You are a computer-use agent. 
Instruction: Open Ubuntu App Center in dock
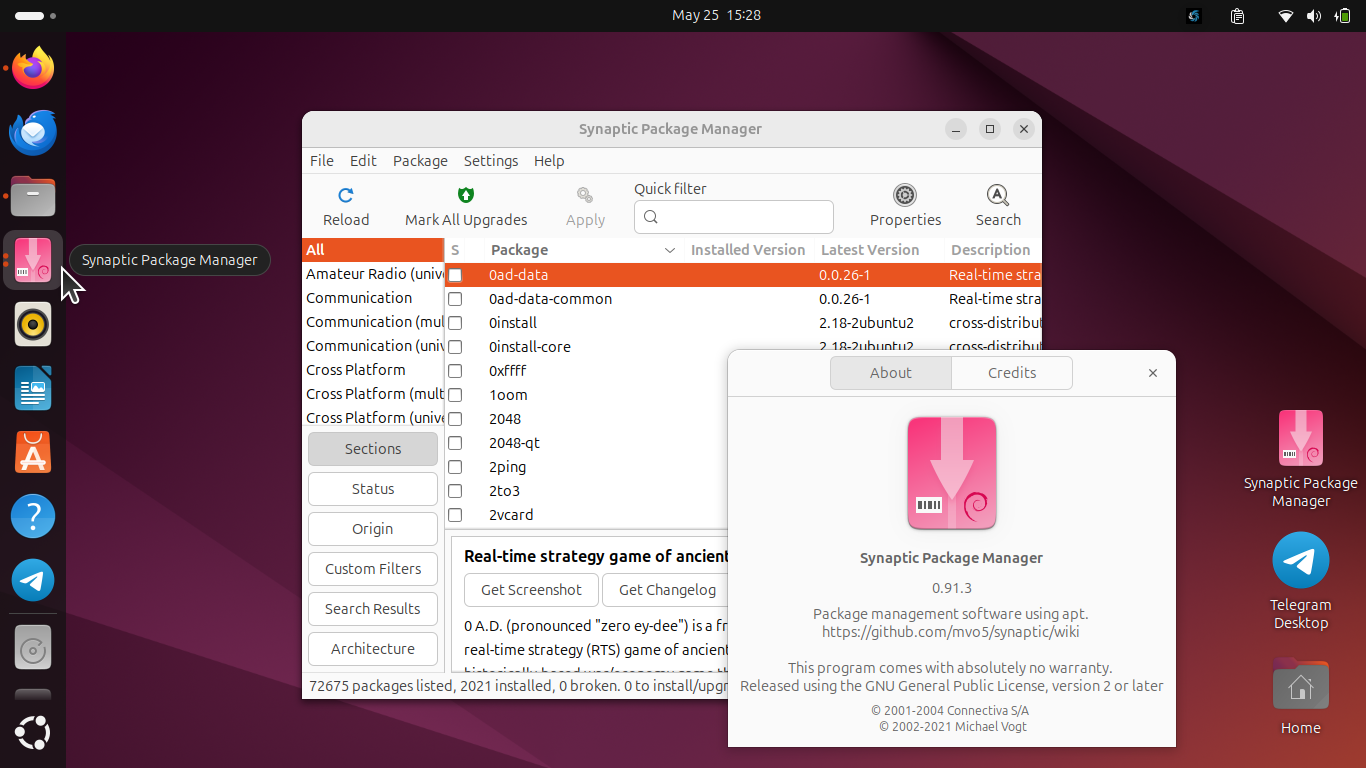33,453
